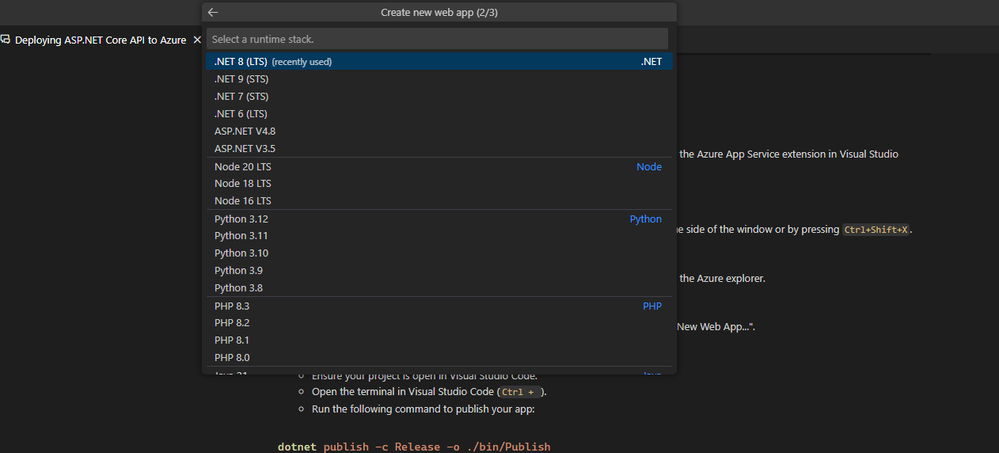Pick PHP 8.0 runtime

440,357
